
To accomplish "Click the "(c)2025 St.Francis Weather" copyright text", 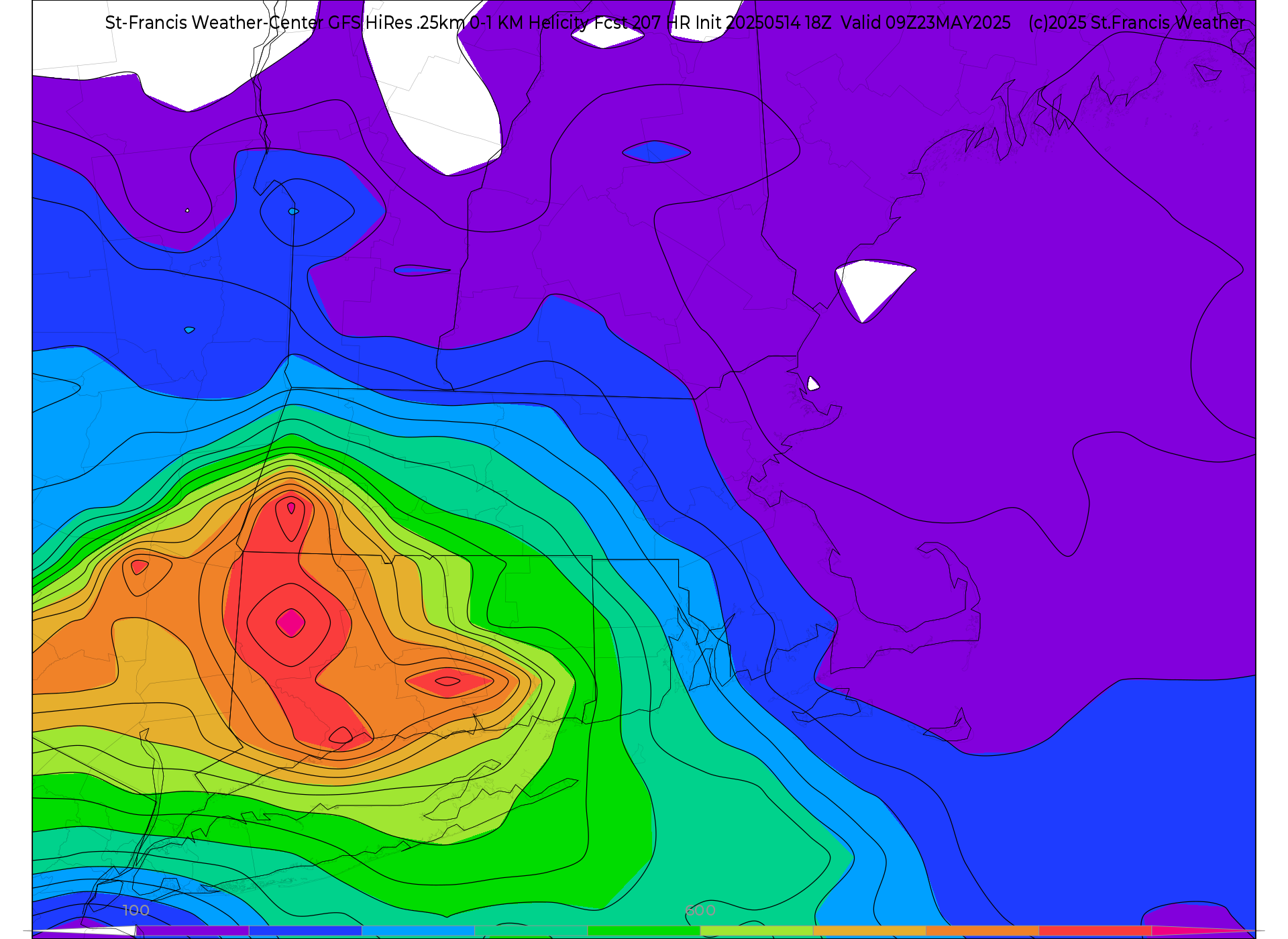I will [x=1136, y=22].
